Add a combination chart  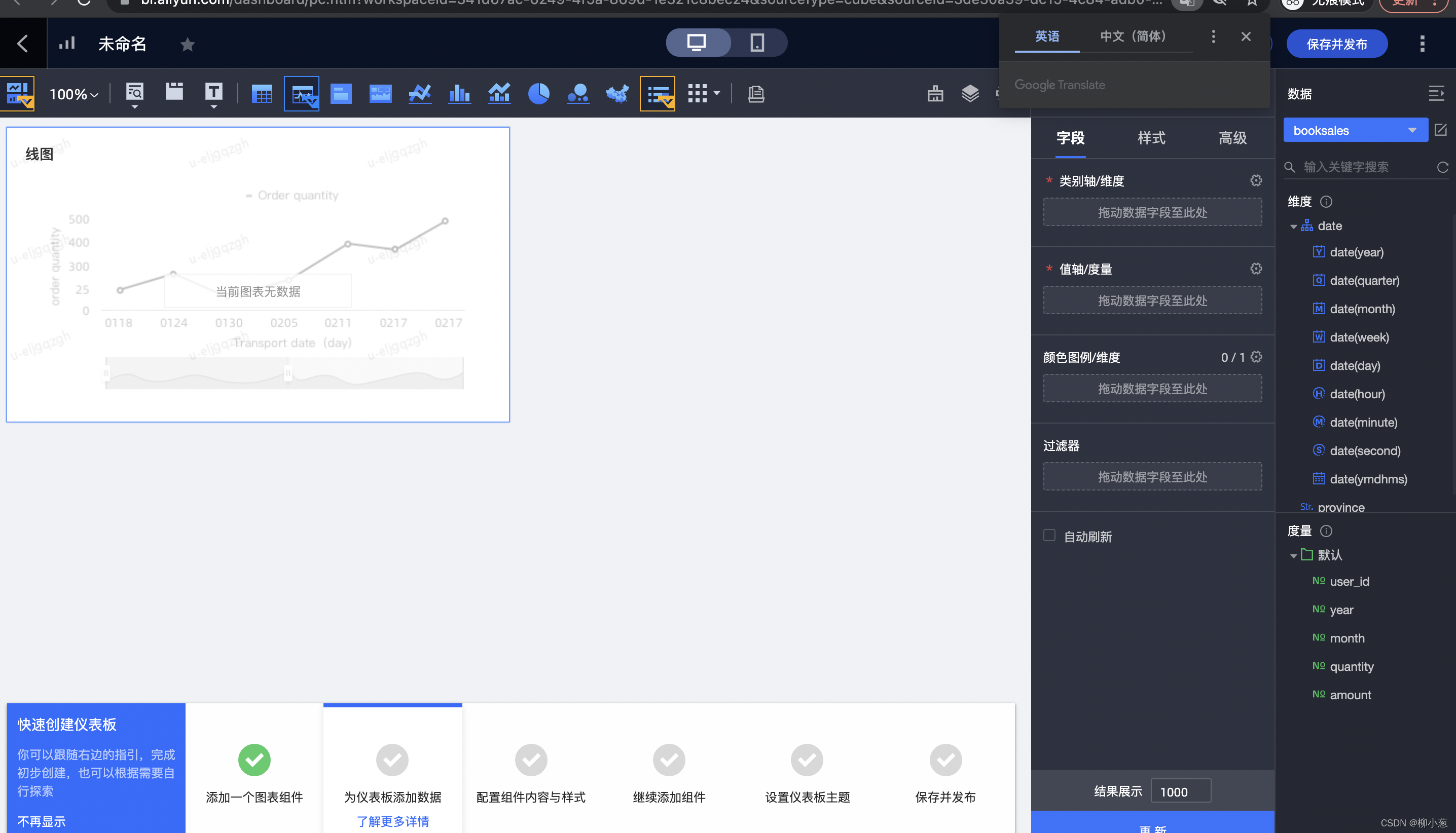click(x=499, y=93)
